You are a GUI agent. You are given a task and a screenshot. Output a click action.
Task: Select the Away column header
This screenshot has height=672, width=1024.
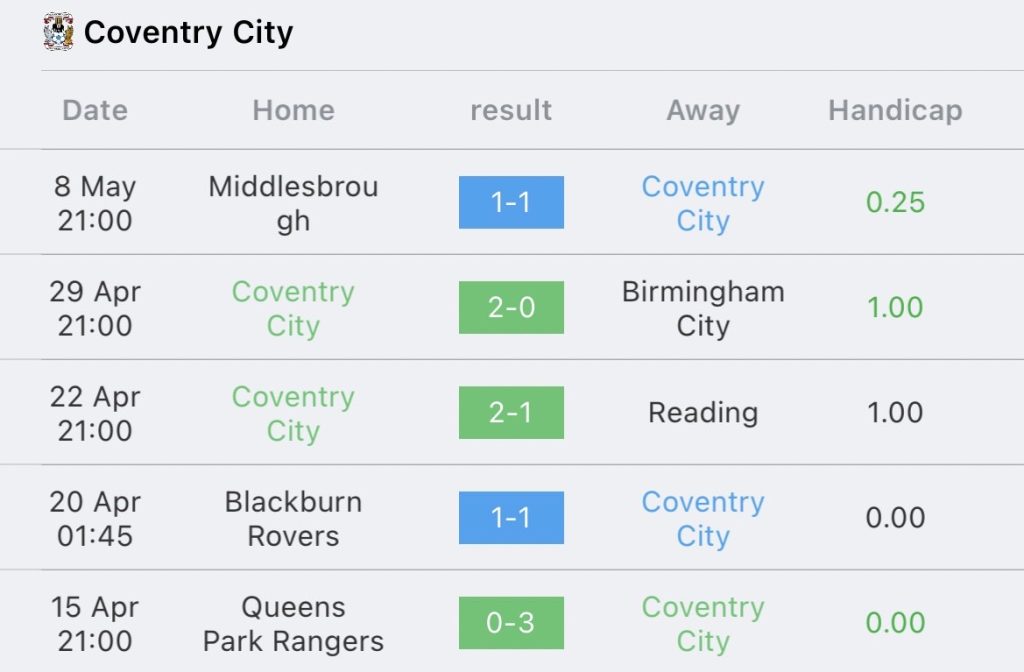coord(703,110)
